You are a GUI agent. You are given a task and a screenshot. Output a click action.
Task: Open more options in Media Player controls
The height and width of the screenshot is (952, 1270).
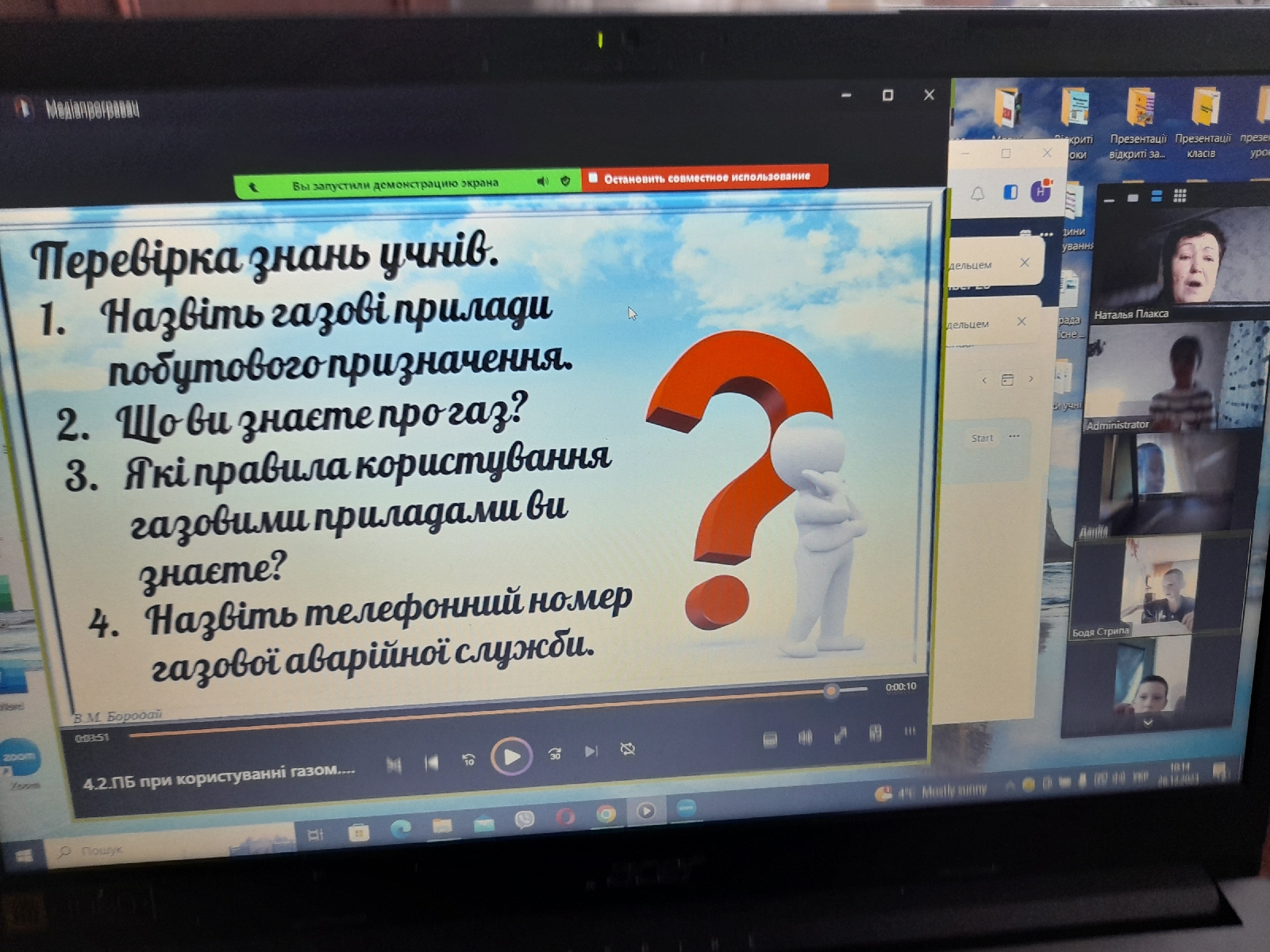click(x=910, y=730)
